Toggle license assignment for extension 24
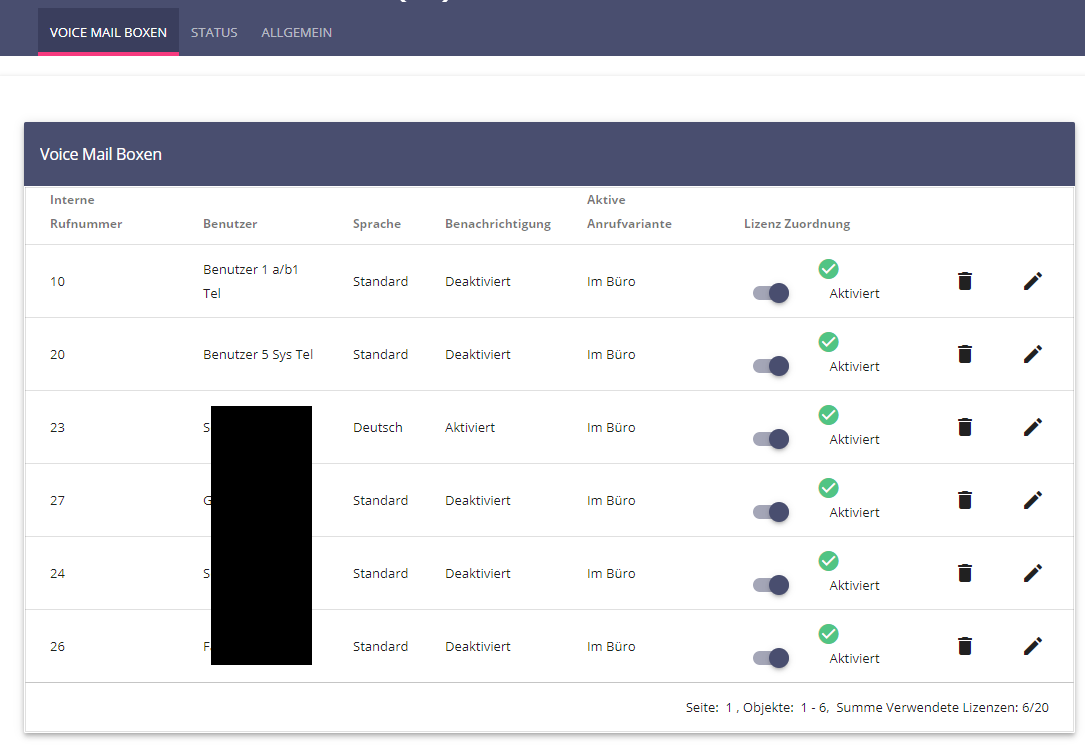Screen dimensions: 1085x750 771,585
